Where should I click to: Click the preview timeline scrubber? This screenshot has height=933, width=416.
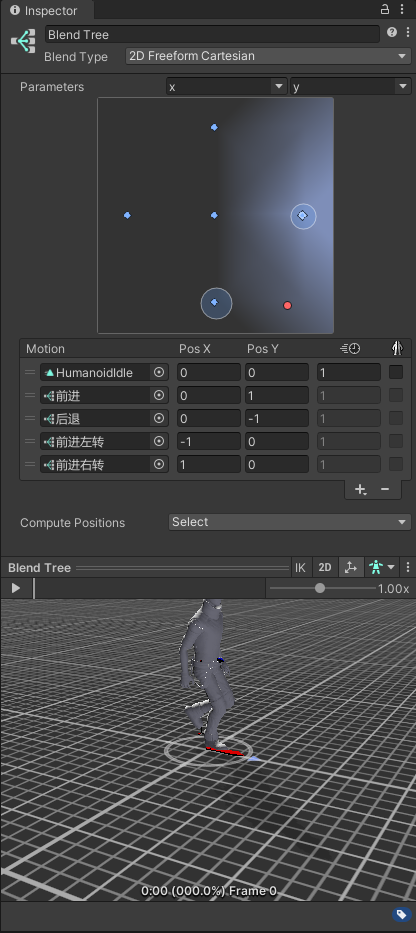pos(34,588)
